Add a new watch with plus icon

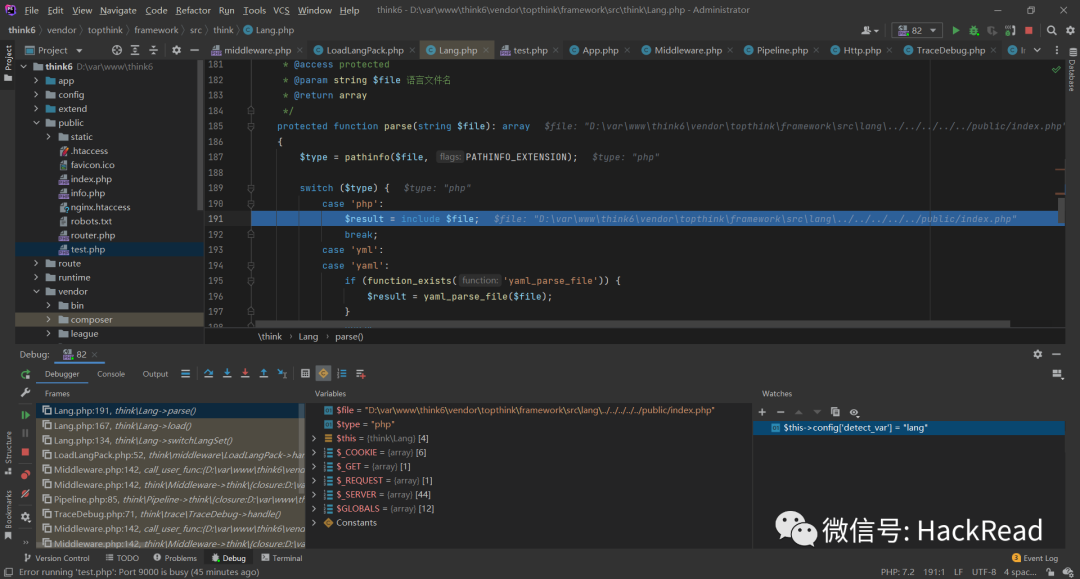click(x=762, y=412)
